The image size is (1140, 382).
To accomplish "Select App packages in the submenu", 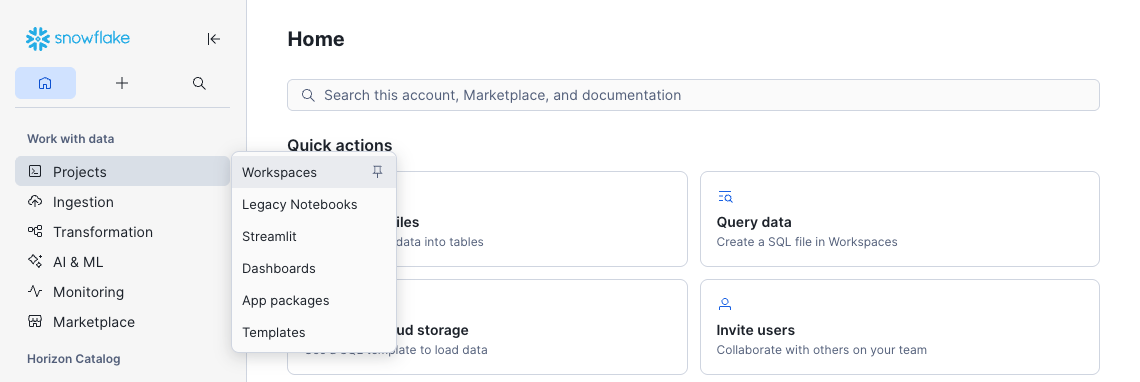I will tap(314, 301).
